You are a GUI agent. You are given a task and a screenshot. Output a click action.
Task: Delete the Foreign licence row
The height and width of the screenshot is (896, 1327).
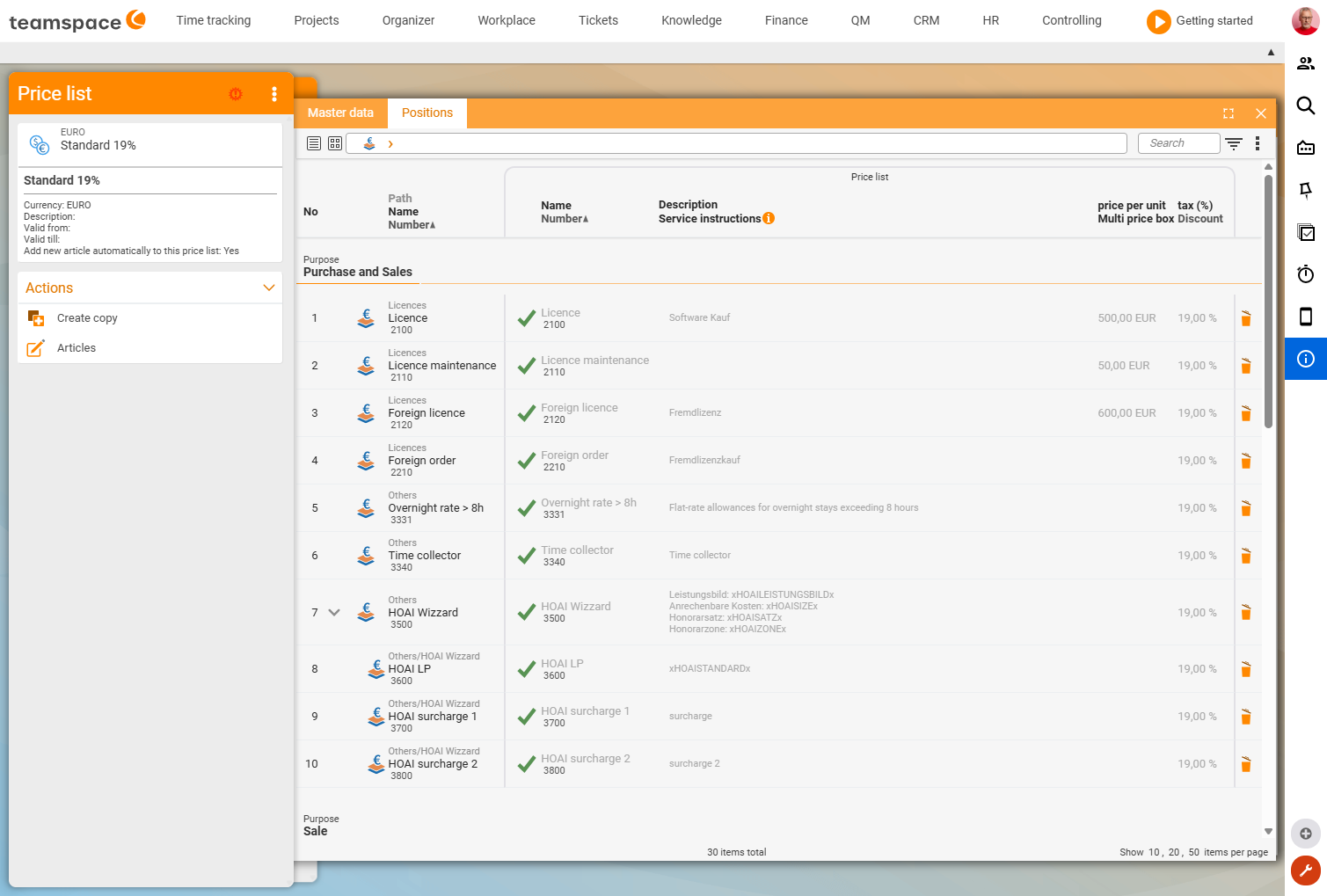pos(1246,413)
